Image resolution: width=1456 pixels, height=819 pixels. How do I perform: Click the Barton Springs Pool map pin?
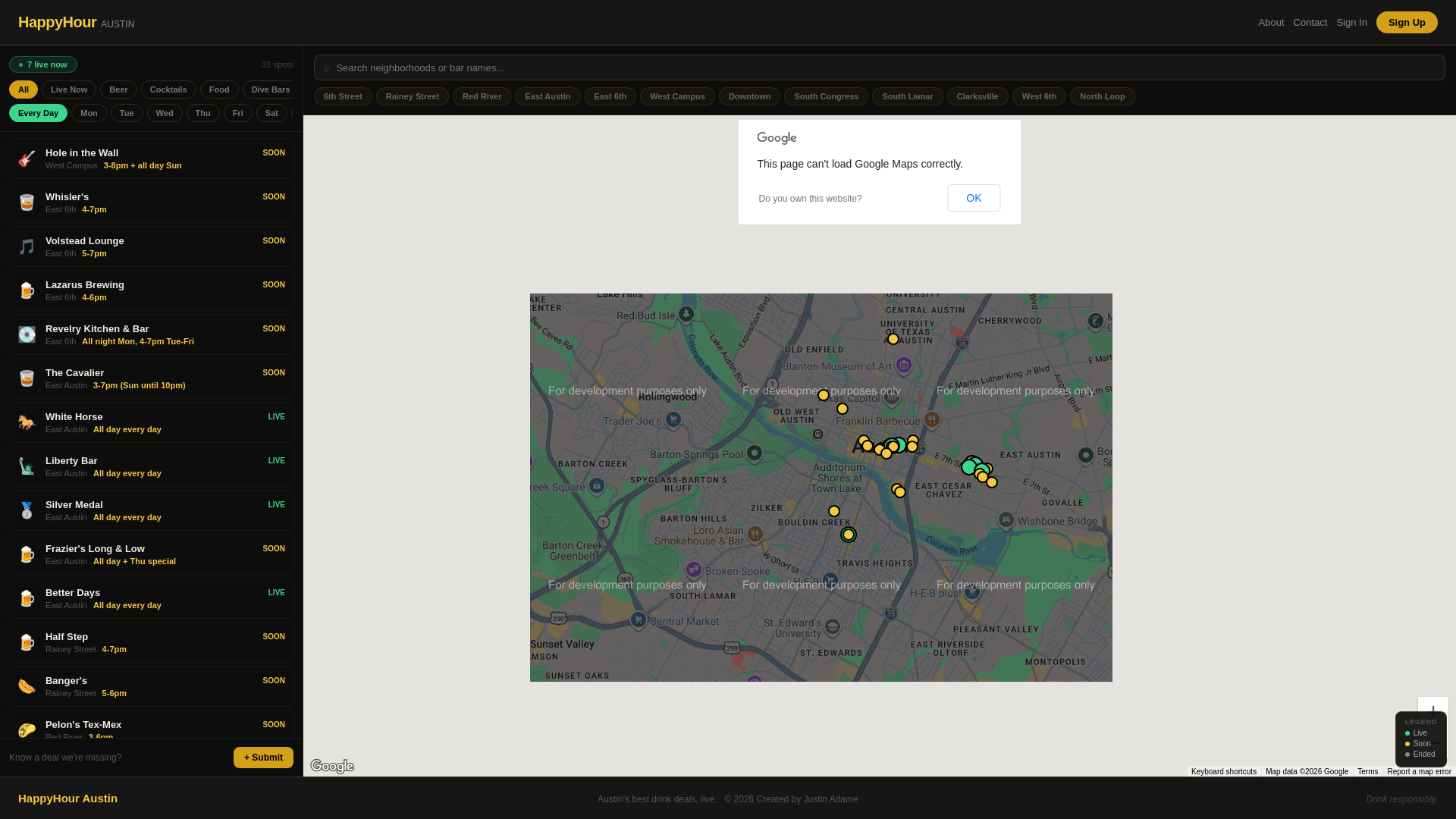[755, 453]
